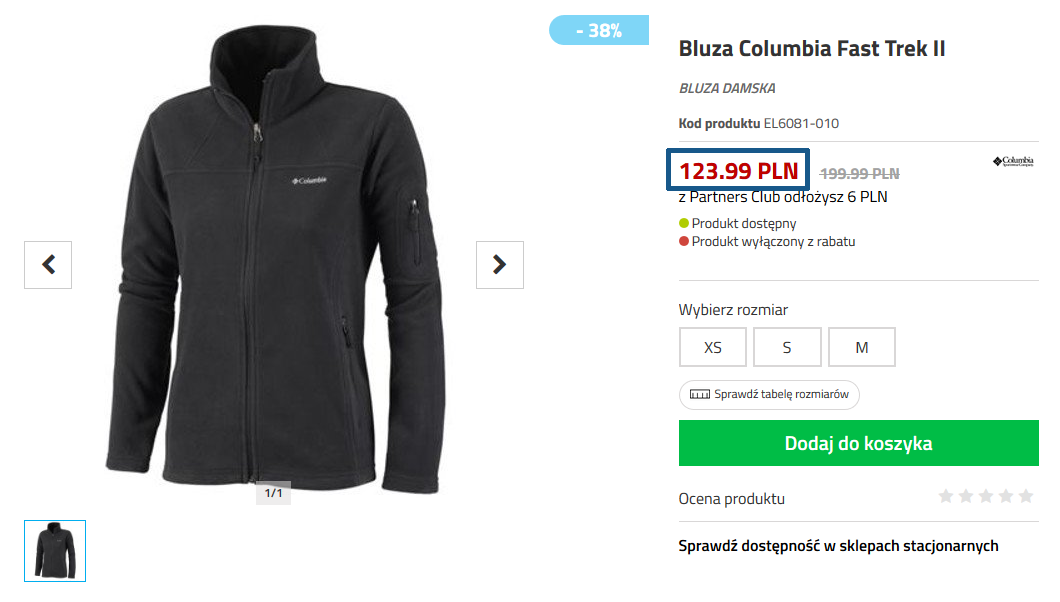Click the fourth rating star
This screenshot has height=602, width=1060.
coord(1006,496)
